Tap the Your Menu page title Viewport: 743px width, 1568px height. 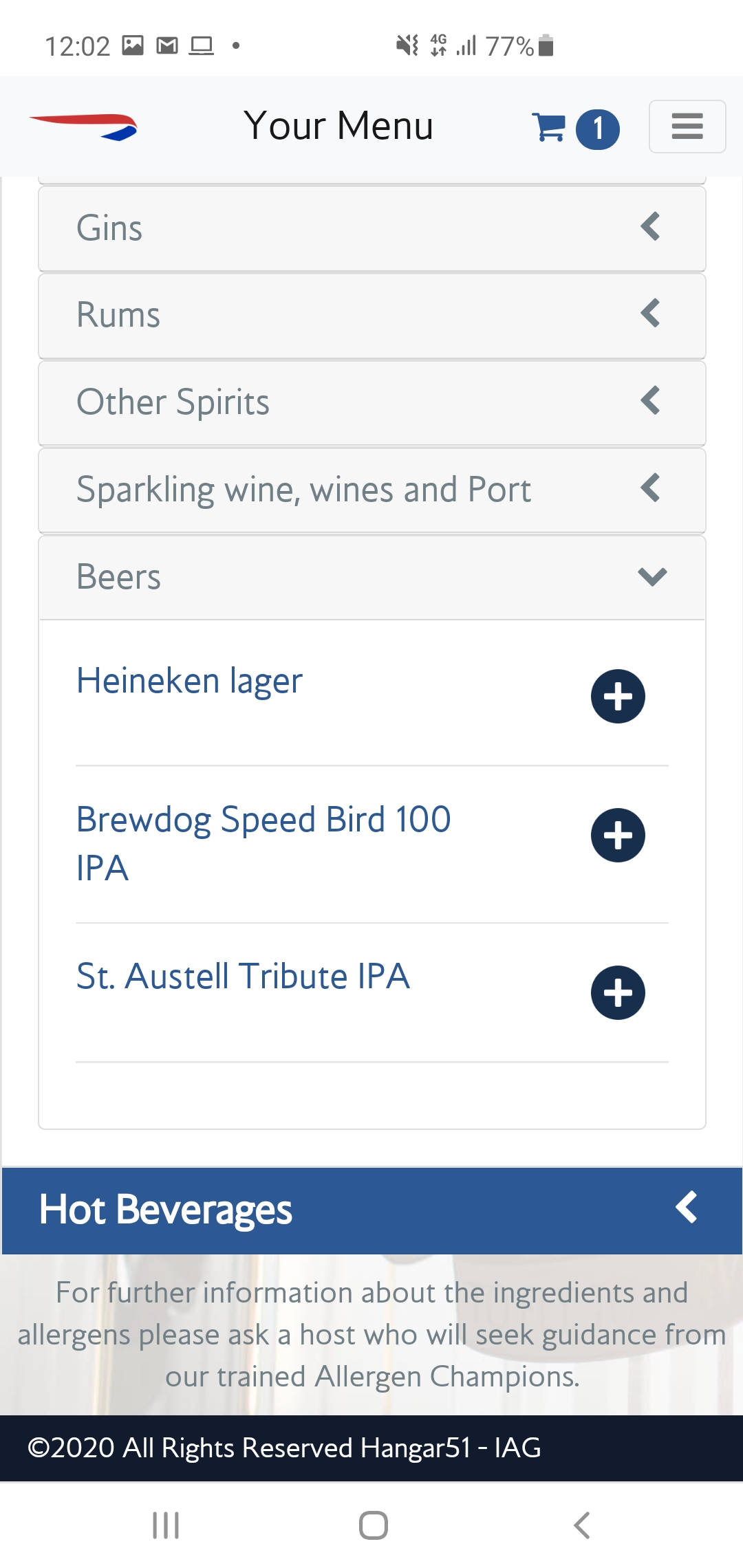click(338, 126)
